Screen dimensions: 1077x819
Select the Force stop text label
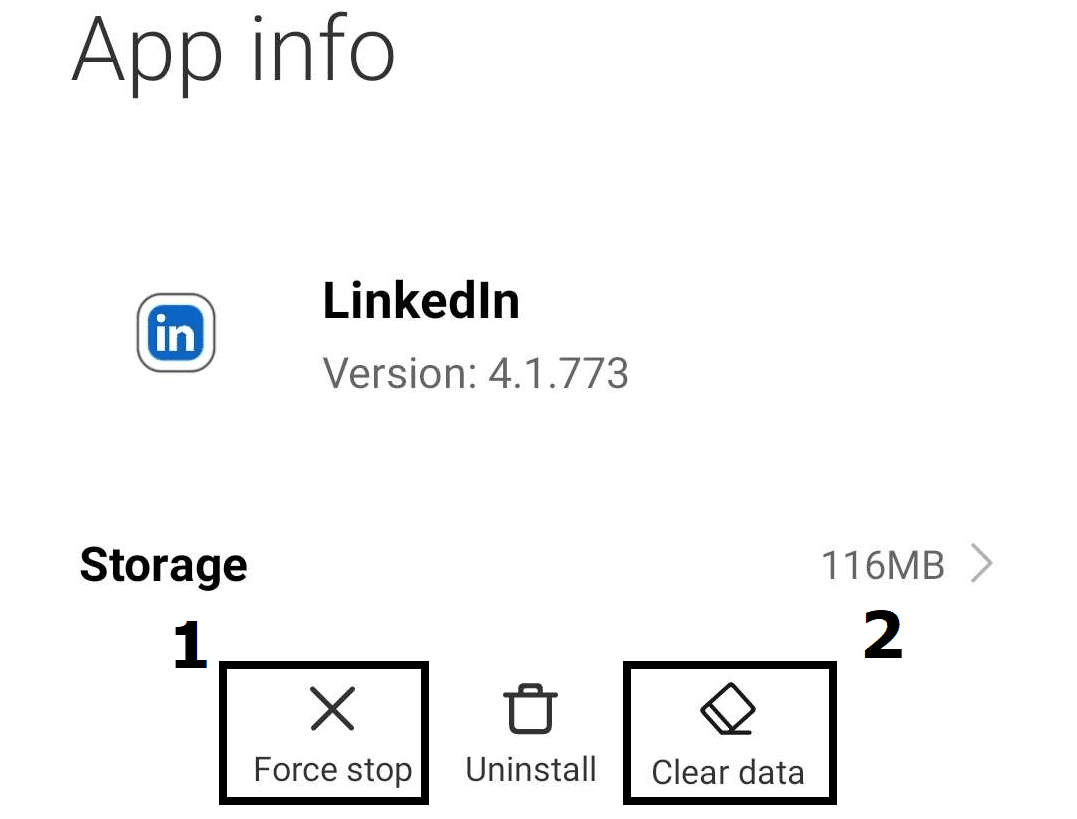pyautogui.click(x=332, y=770)
